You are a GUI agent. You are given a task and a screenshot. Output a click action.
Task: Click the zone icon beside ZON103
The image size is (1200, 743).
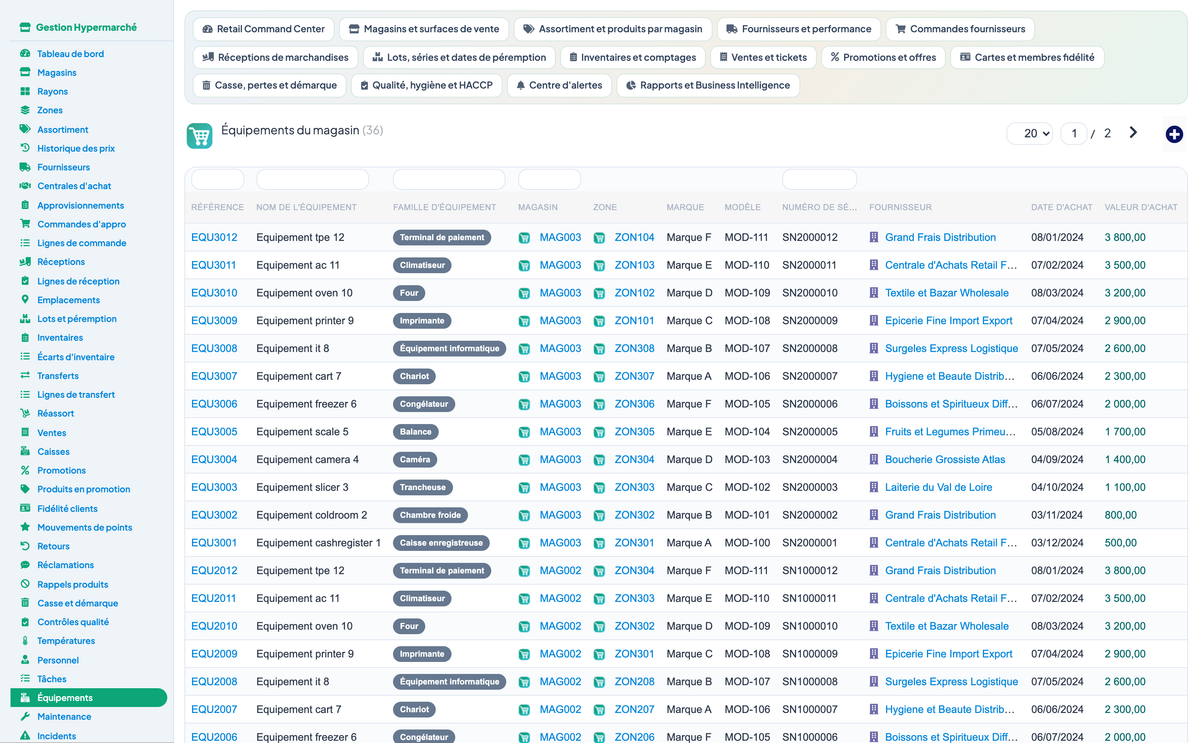click(x=599, y=266)
